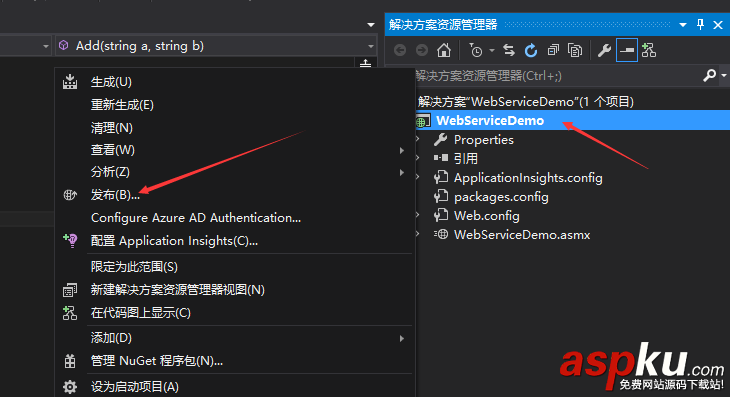Screen dimensions: 730x397
Task: Click the publish globe icon beside 发布(B)
Action: pyautogui.click(x=70, y=195)
